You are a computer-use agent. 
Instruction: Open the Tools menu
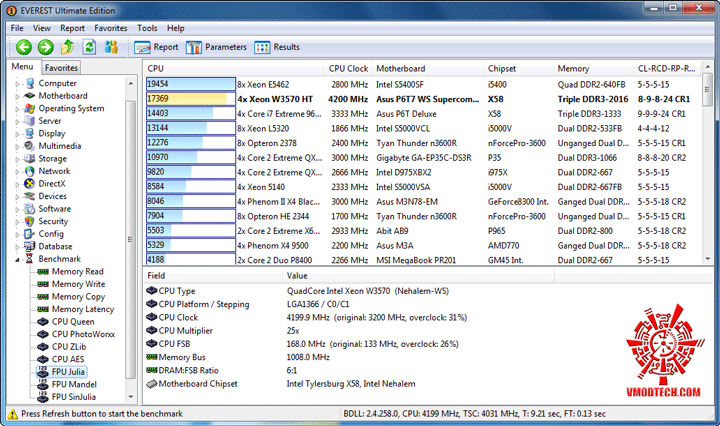(147, 28)
